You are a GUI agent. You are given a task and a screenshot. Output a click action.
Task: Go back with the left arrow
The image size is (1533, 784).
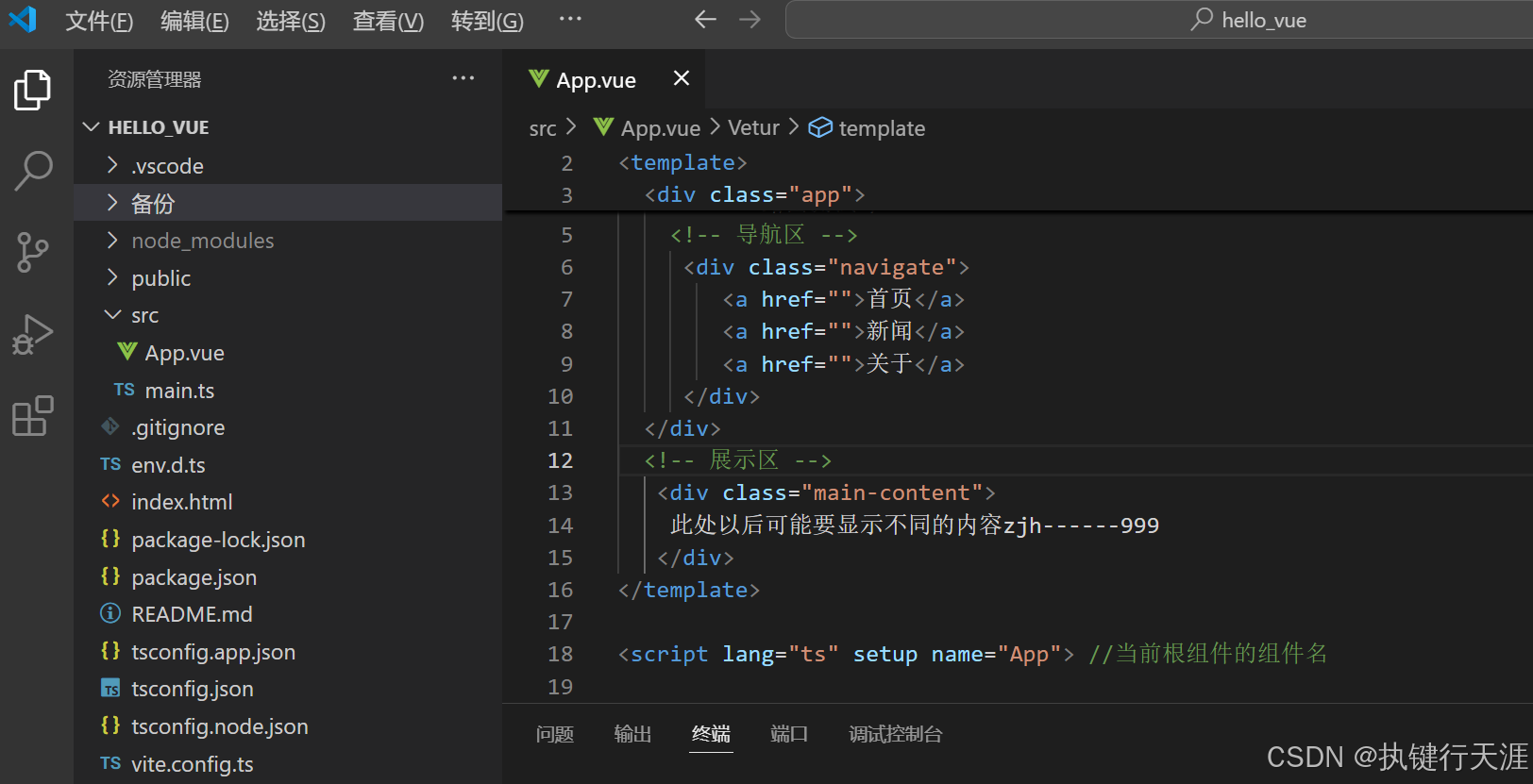705,20
